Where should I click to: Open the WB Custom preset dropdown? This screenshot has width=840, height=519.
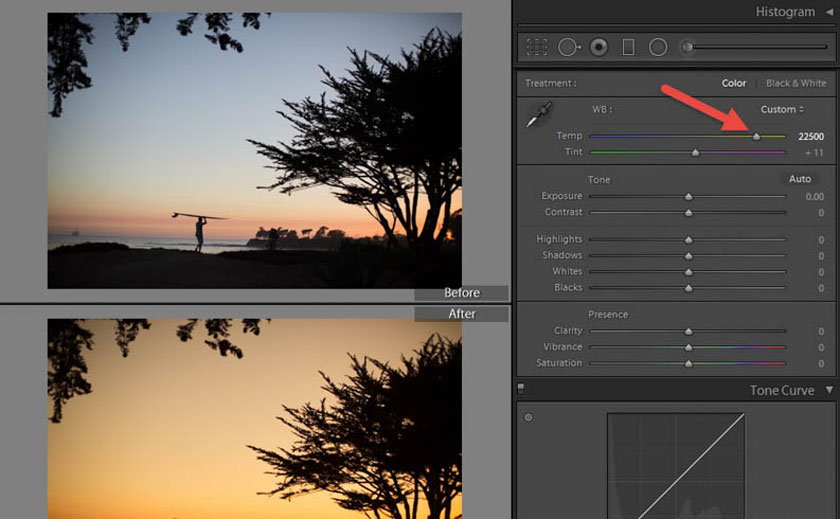pyautogui.click(x=782, y=110)
